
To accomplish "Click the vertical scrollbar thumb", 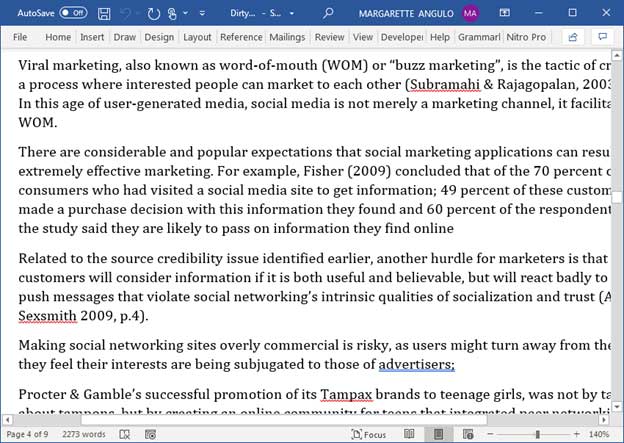I will [x=617, y=197].
